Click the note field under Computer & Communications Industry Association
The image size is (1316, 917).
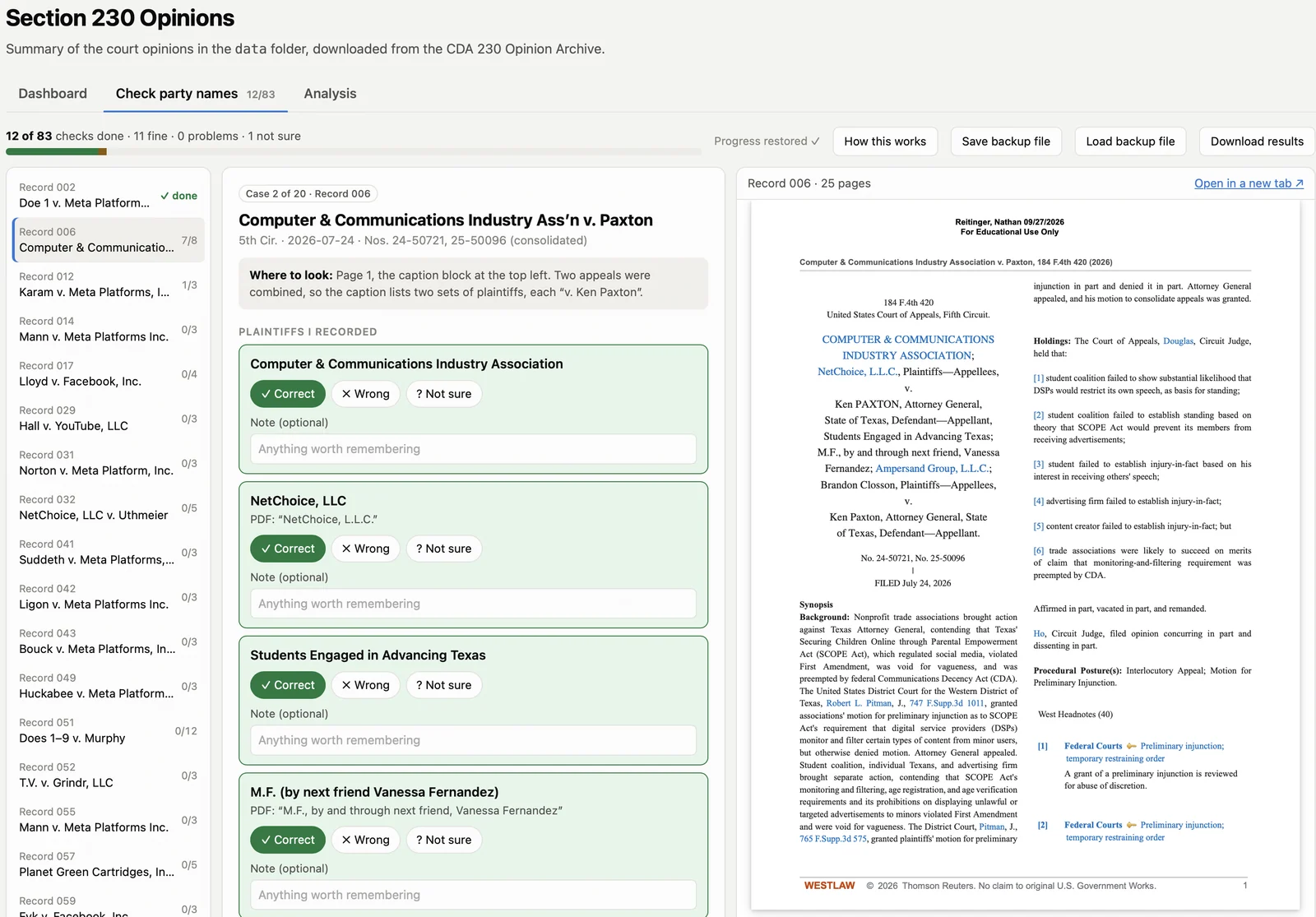pos(473,449)
